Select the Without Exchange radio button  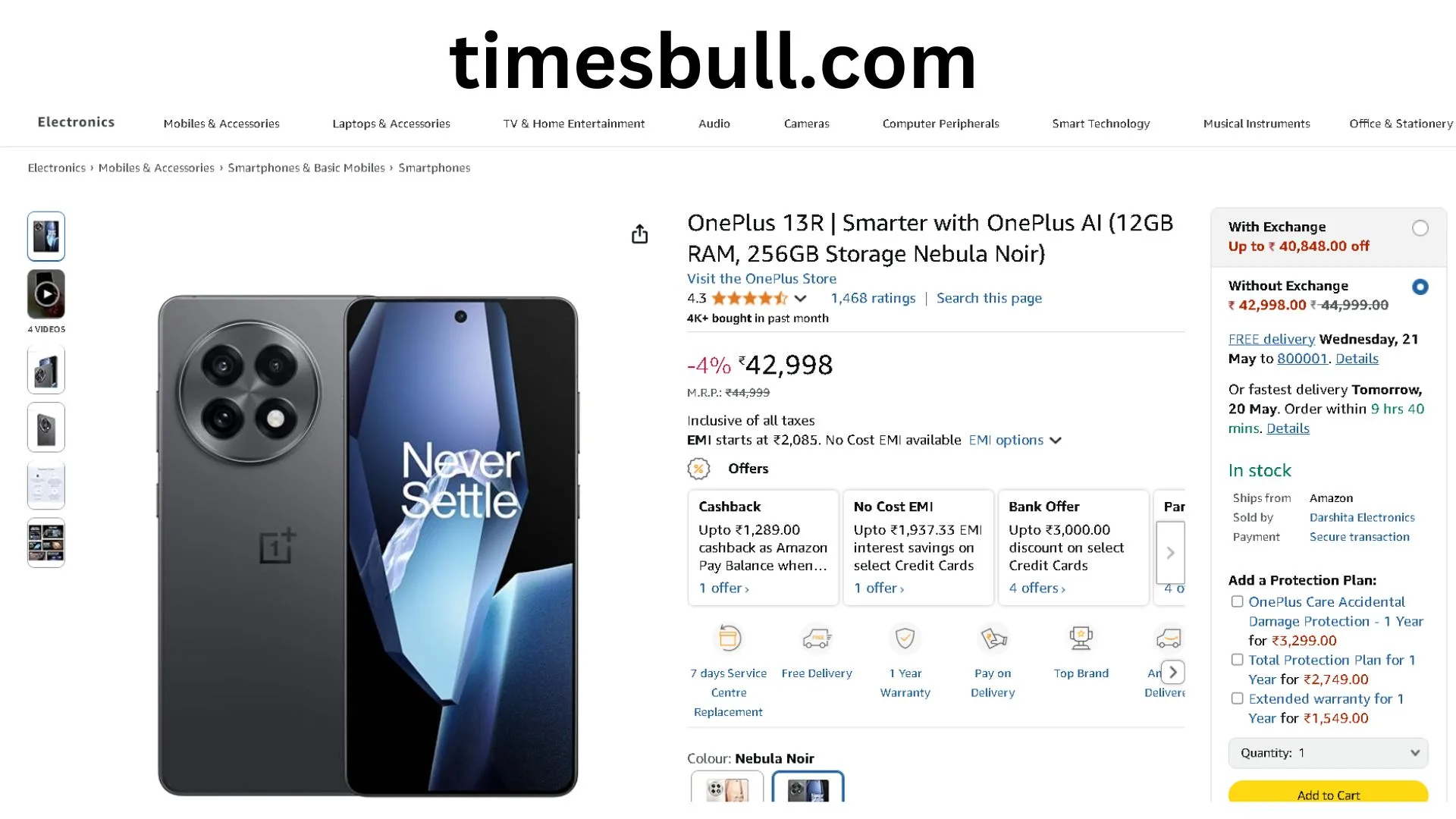click(1420, 287)
